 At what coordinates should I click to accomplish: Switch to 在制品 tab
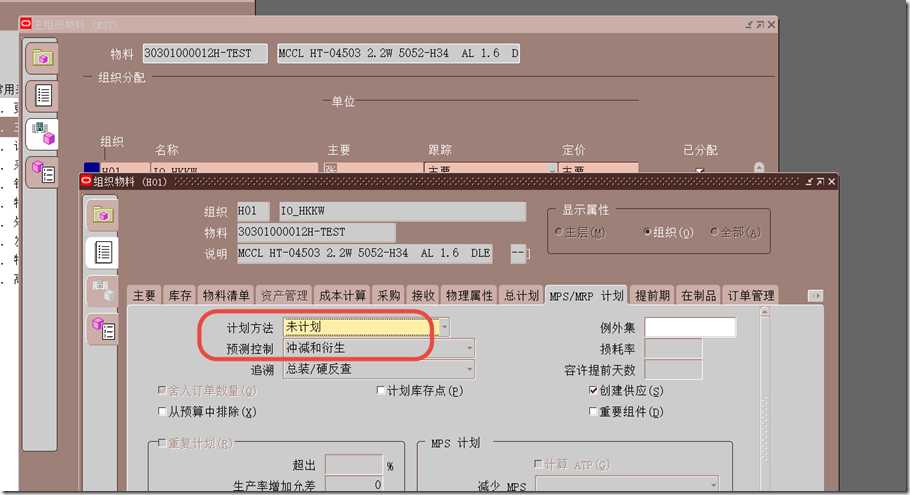pyautogui.click(x=699, y=295)
